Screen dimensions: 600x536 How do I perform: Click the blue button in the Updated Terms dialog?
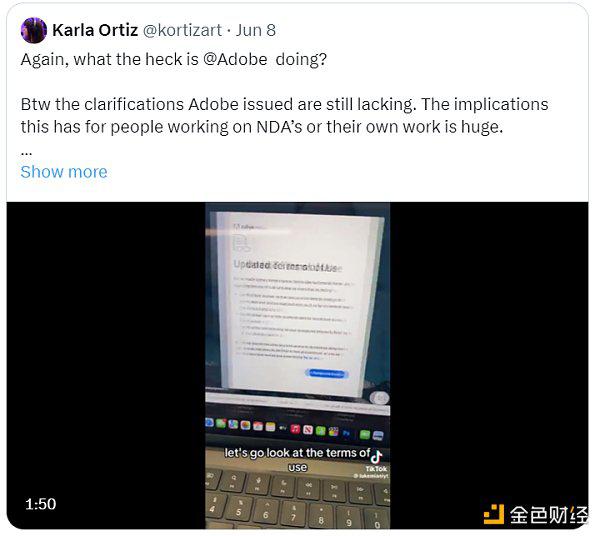pyautogui.click(x=326, y=374)
